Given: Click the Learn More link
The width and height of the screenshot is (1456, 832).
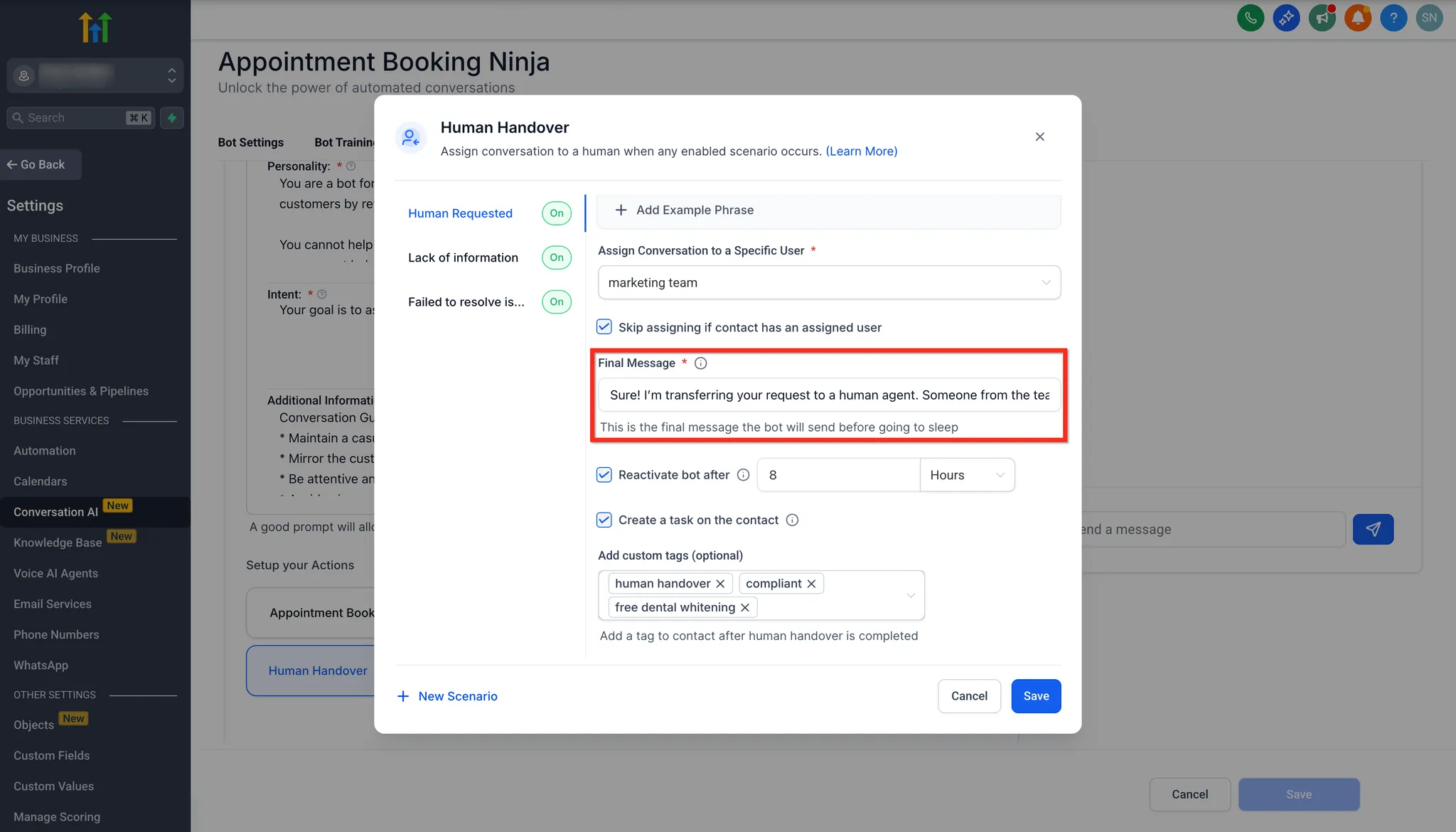Looking at the screenshot, I should [861, 151].
